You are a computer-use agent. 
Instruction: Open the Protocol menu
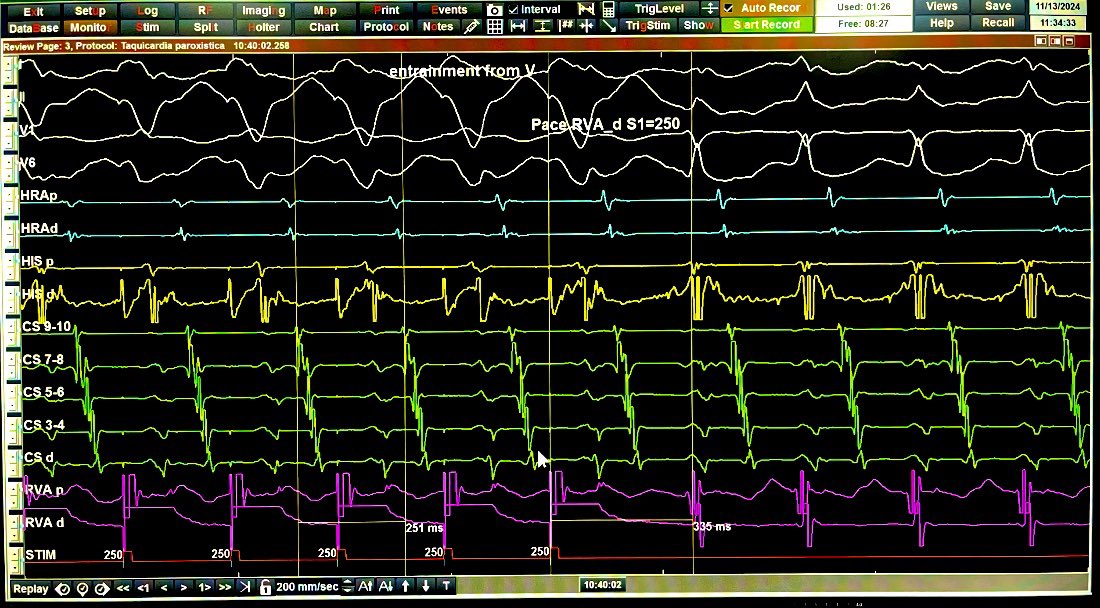pyautogui.click(x=385, y=27)
